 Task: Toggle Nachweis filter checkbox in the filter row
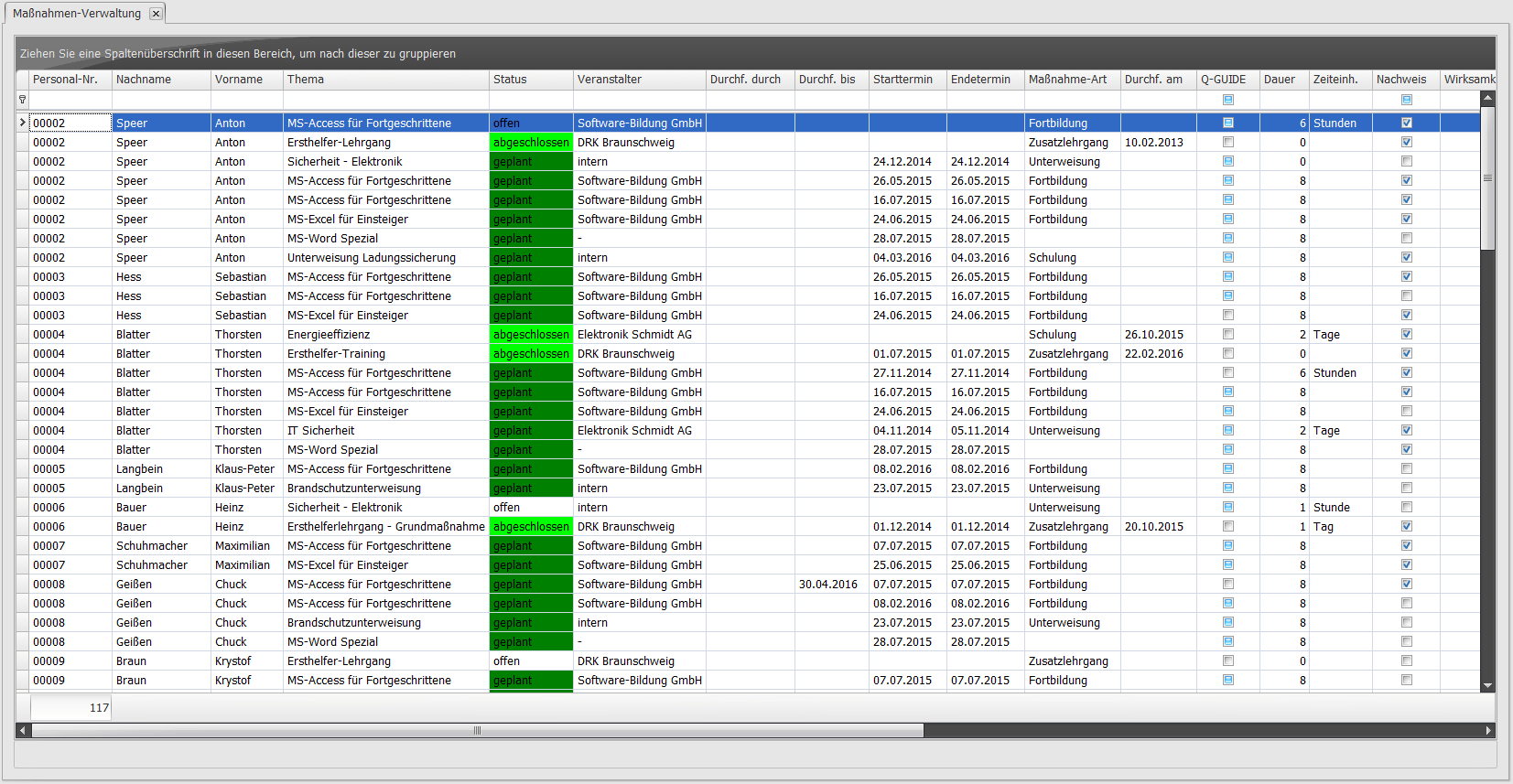(x=1407, y=100)
